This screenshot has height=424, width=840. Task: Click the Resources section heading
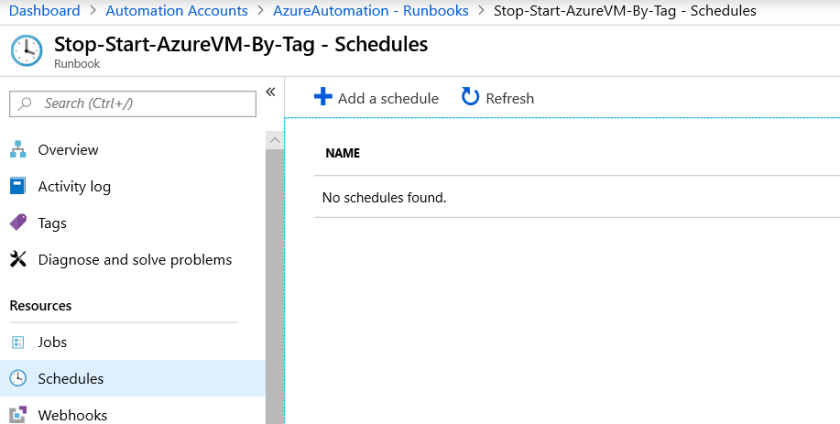click(41, 306)
